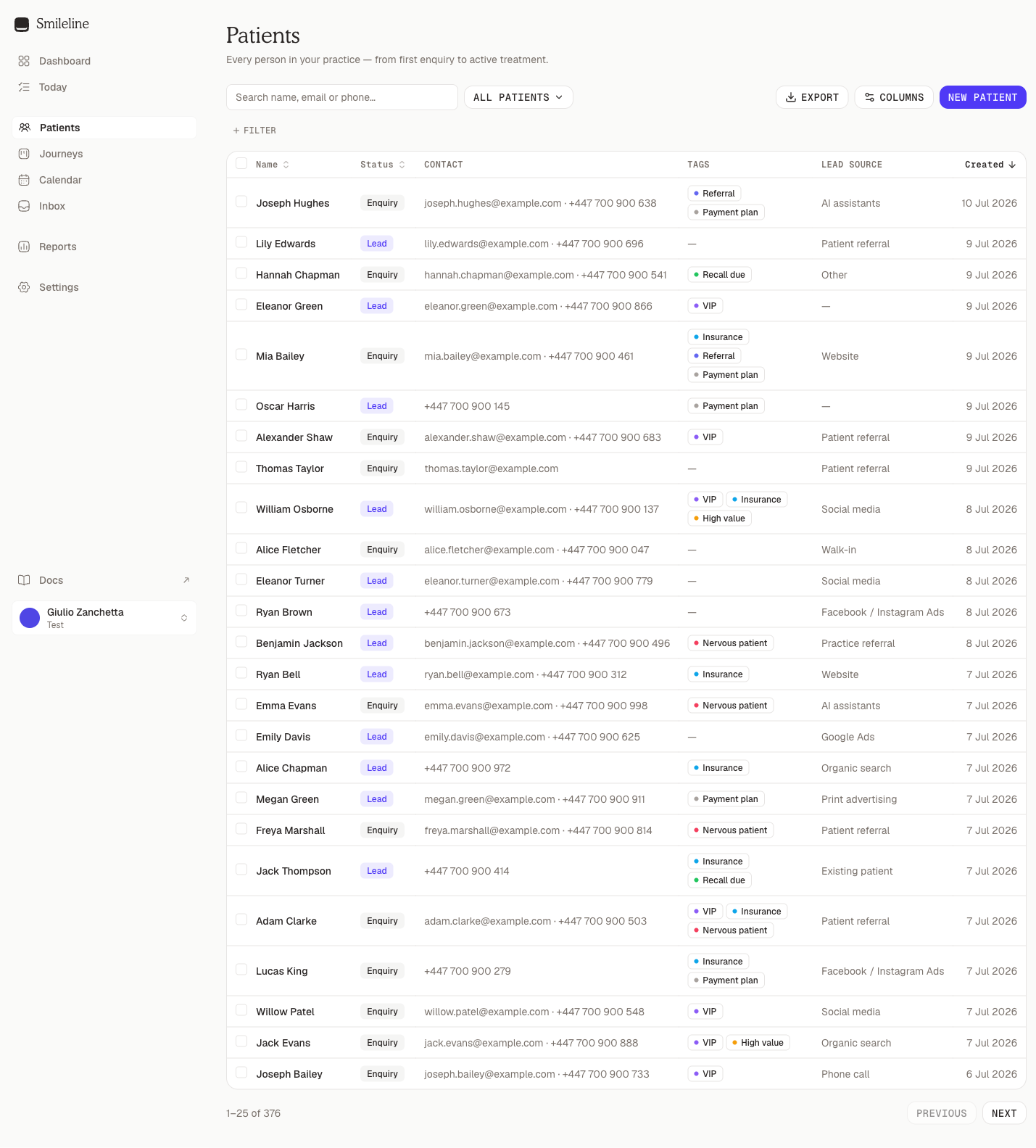Click the Contact column header
The width and height of the screenshot is (1036, 1148).
(x=444, y=165)
